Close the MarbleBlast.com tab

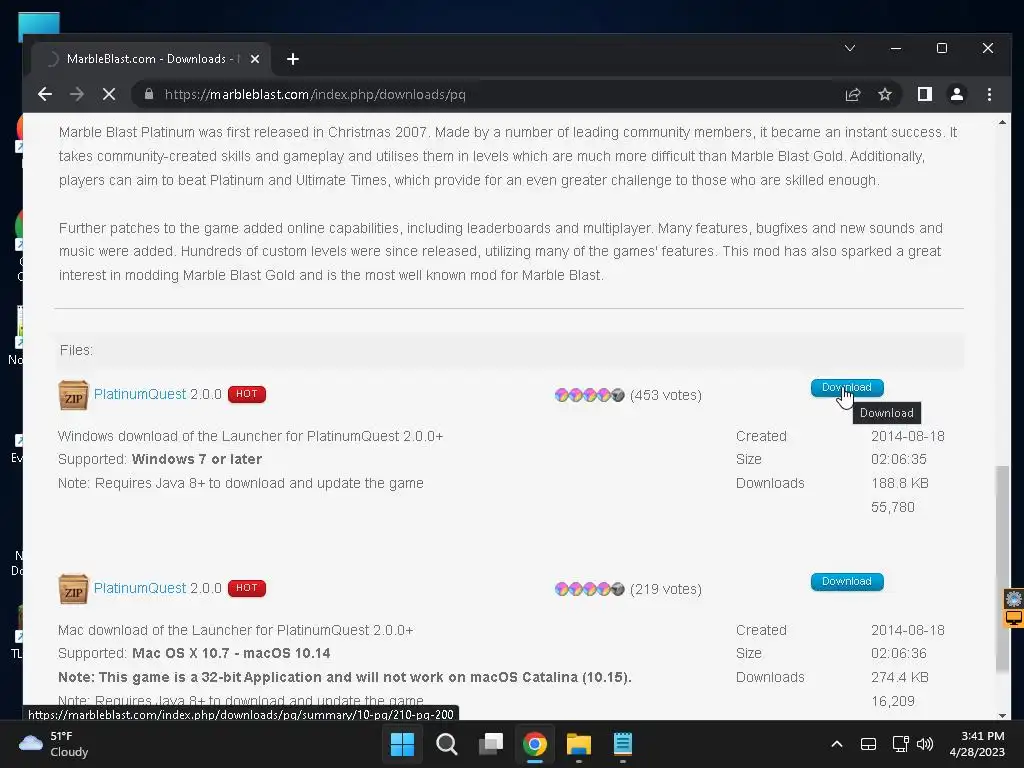(255, 59)
